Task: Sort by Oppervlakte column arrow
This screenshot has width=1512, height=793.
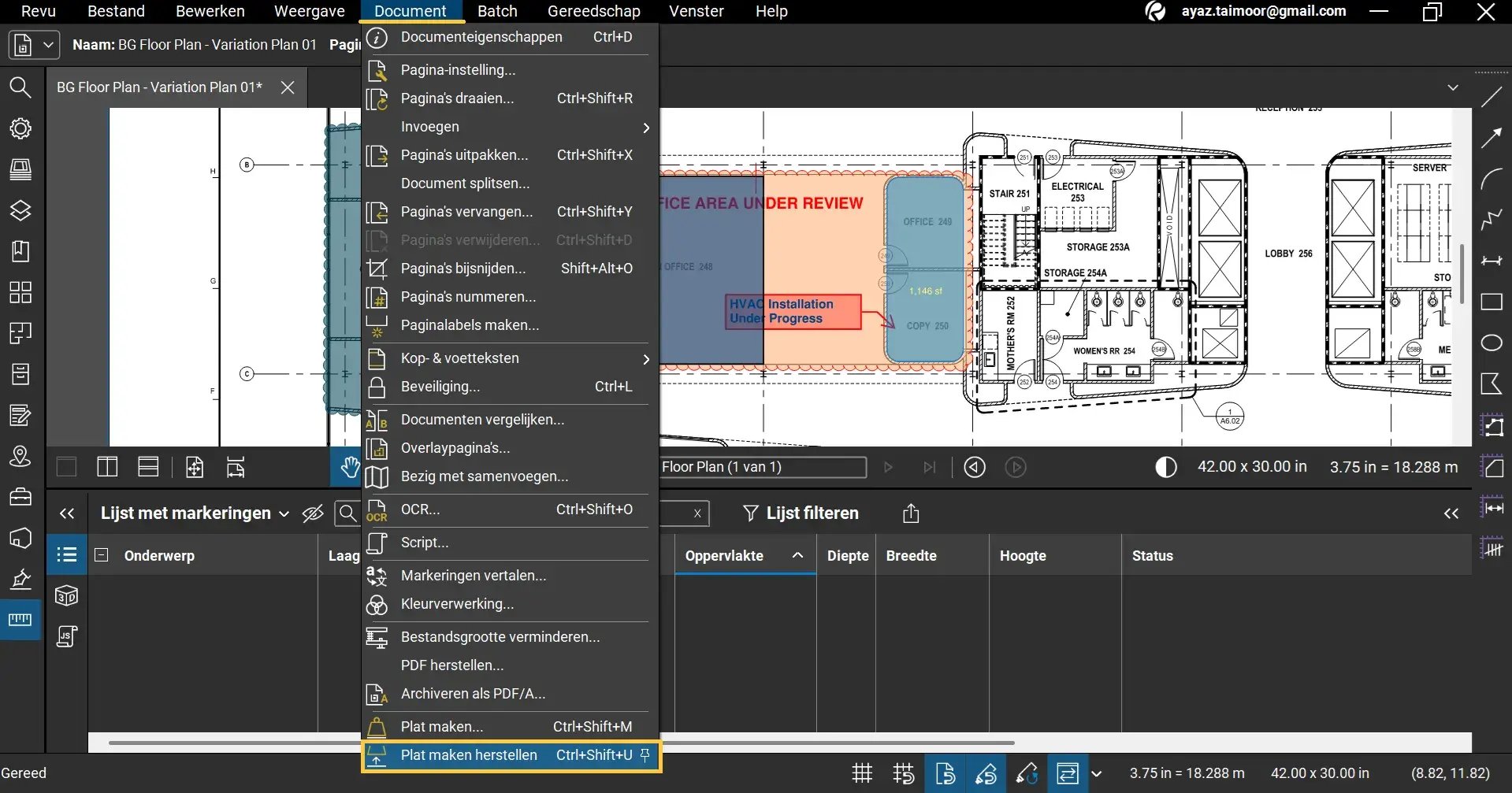Action: click(x=797, y=555)
